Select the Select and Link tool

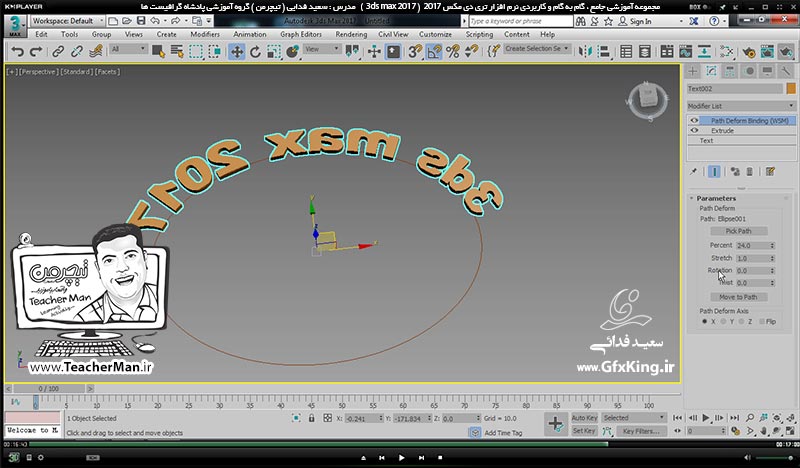click(x=58, y=52)
